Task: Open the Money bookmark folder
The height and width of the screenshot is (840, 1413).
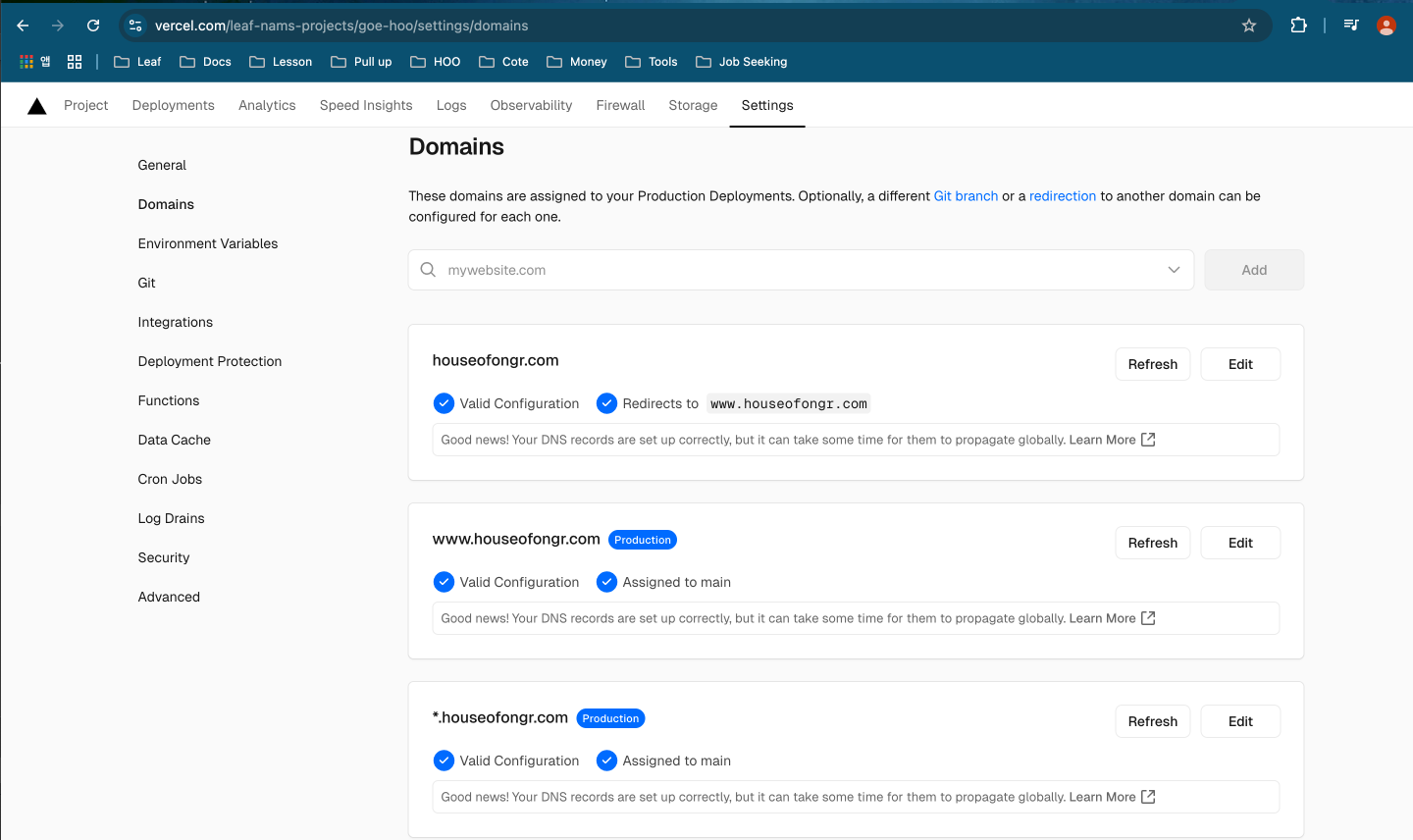Action: (x=577, y=62)
